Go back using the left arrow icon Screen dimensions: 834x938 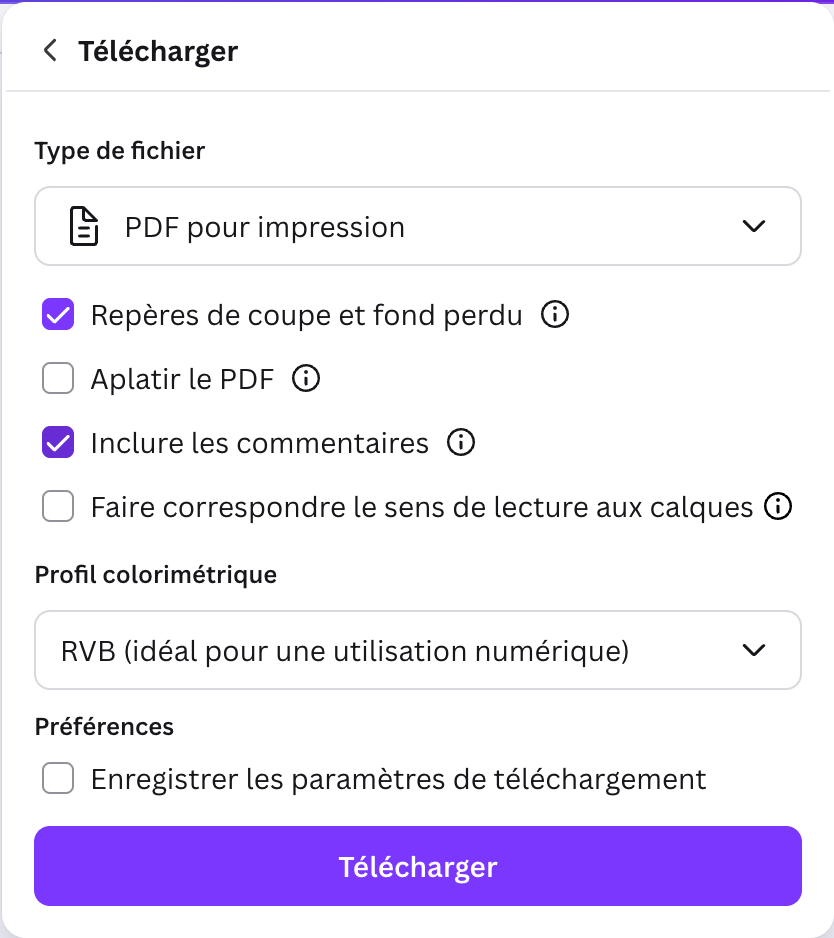[50, 51]
